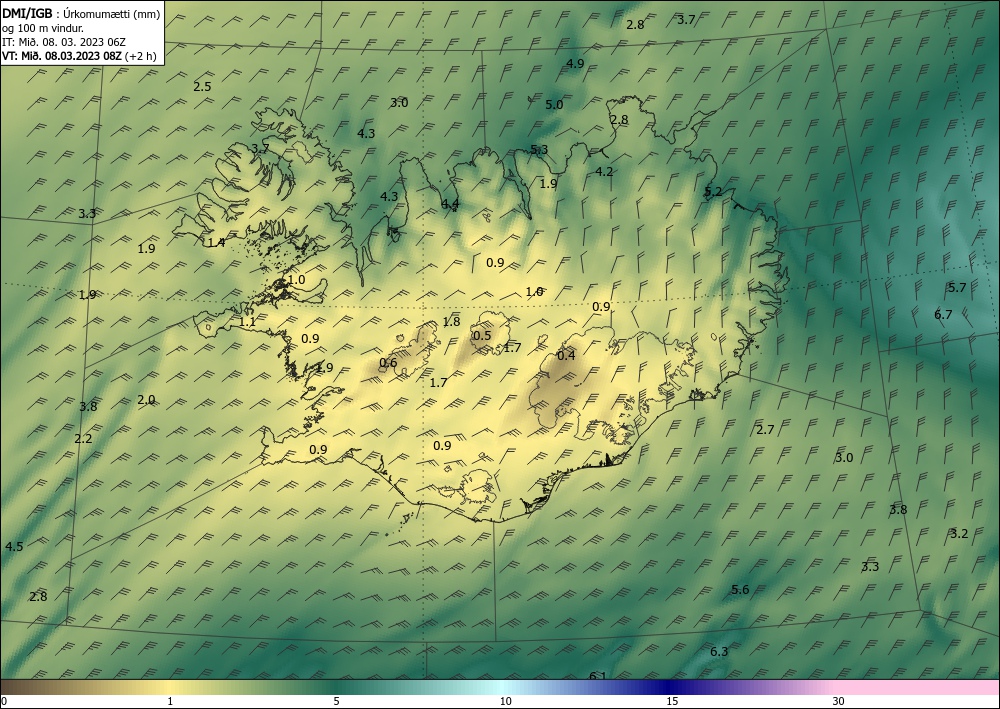Click the 0.5 value on Hofsjökull glacier

pos(482,336)
